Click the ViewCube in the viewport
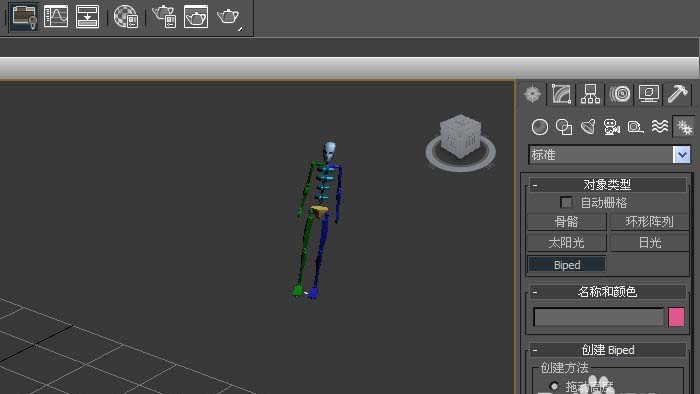This screenshot has width=700, height=394. pyautogui.click(x=461, y=135)
